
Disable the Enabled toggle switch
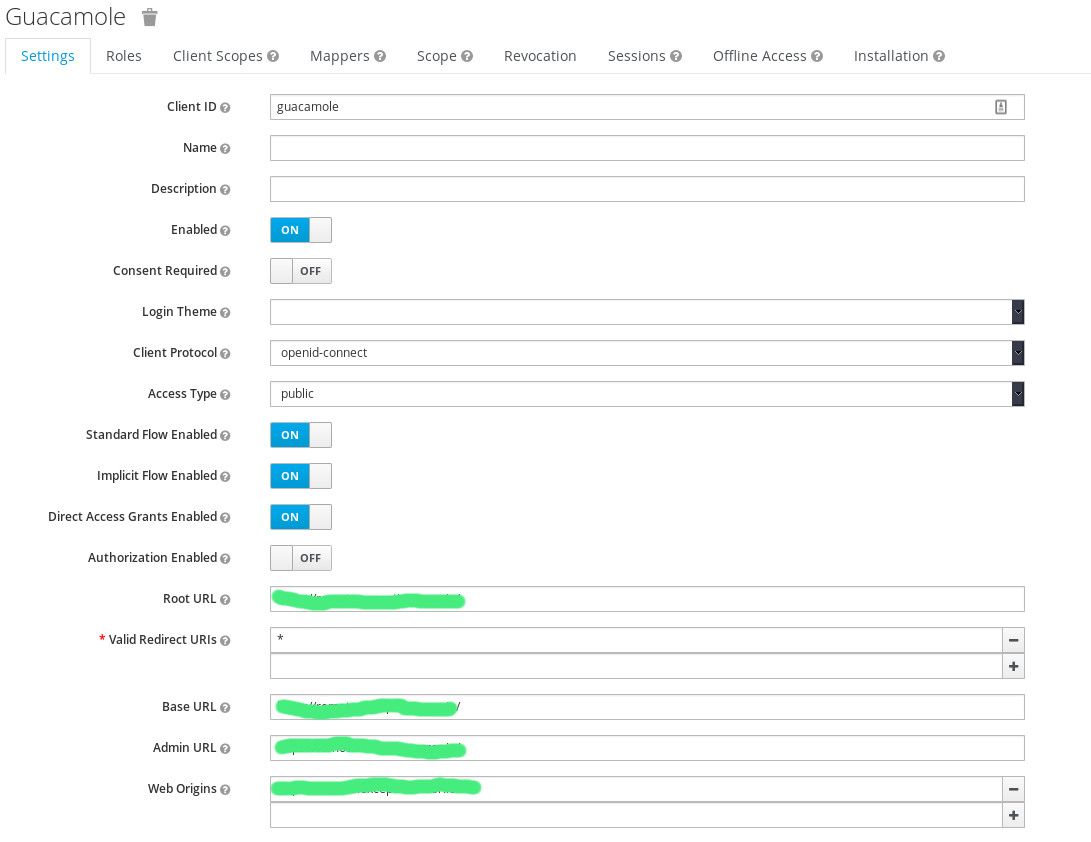click(300, 230)
